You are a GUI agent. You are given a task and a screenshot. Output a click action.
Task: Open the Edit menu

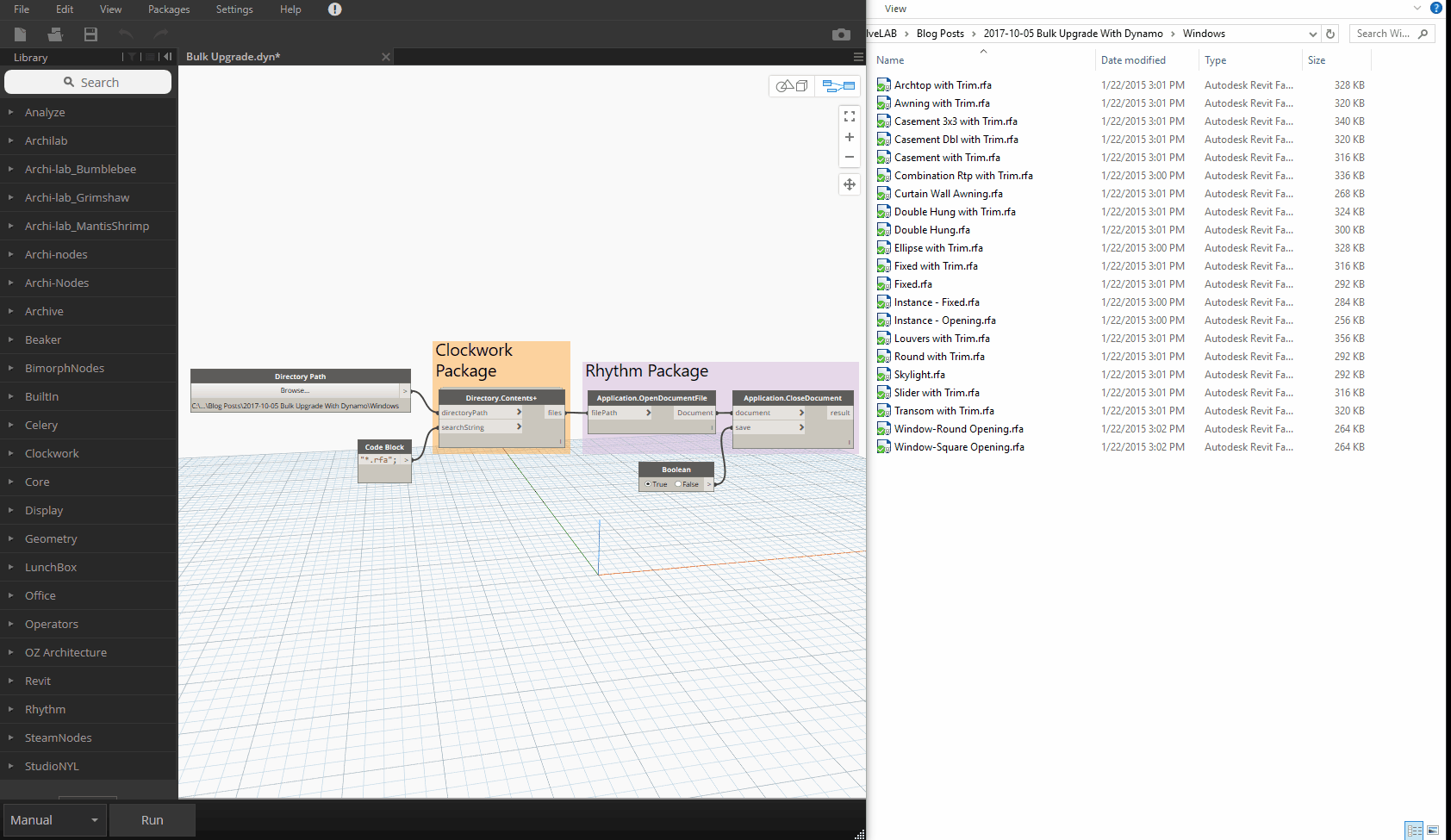point(65,9)
